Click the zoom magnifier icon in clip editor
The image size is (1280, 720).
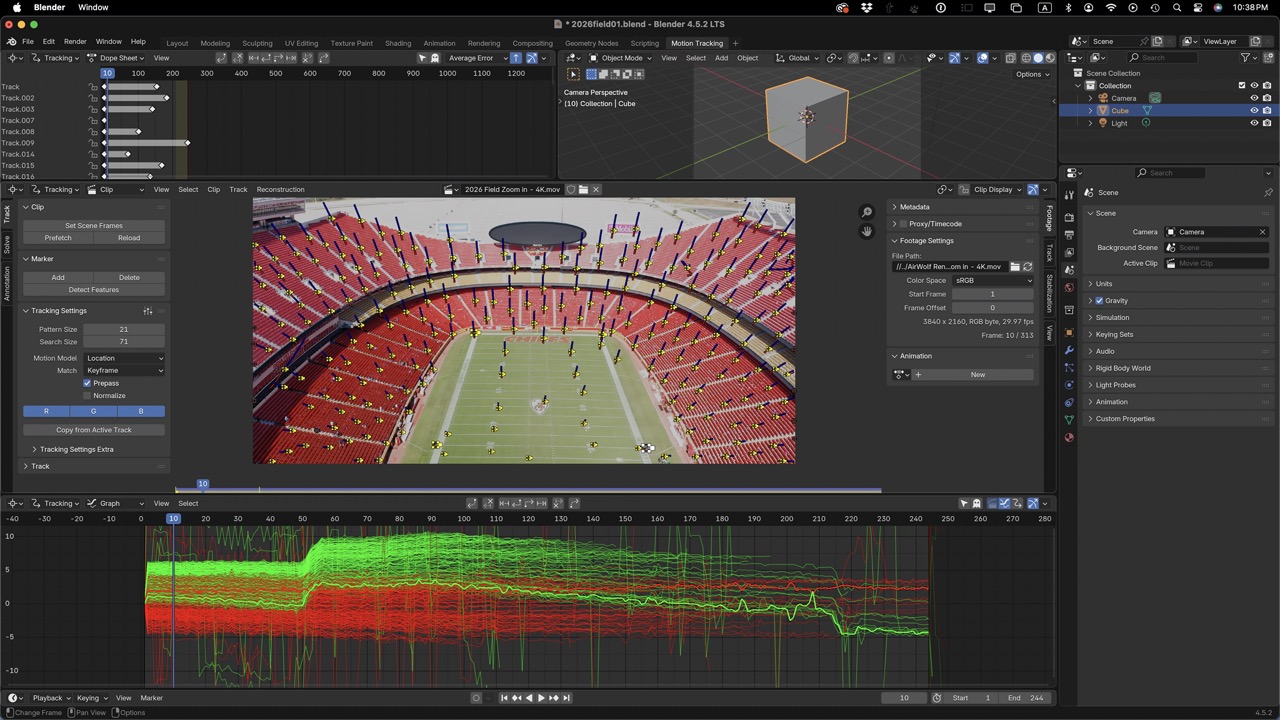pos(867,212)
